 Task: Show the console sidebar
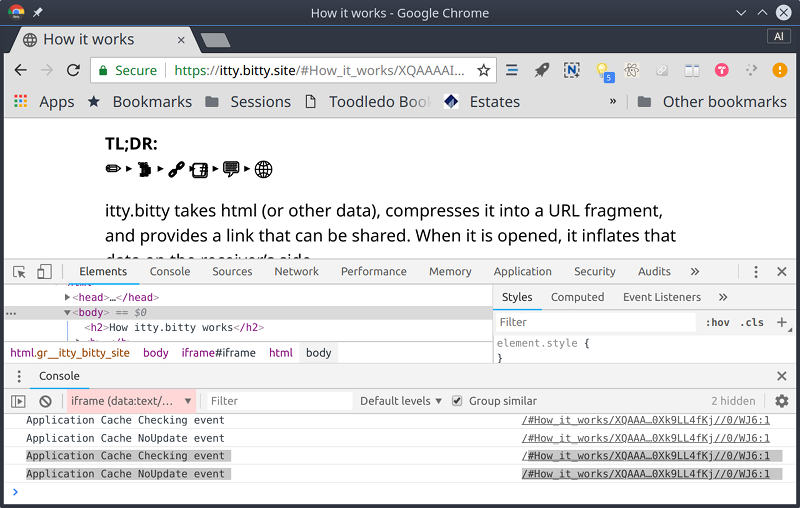click(x=19, y=401)
